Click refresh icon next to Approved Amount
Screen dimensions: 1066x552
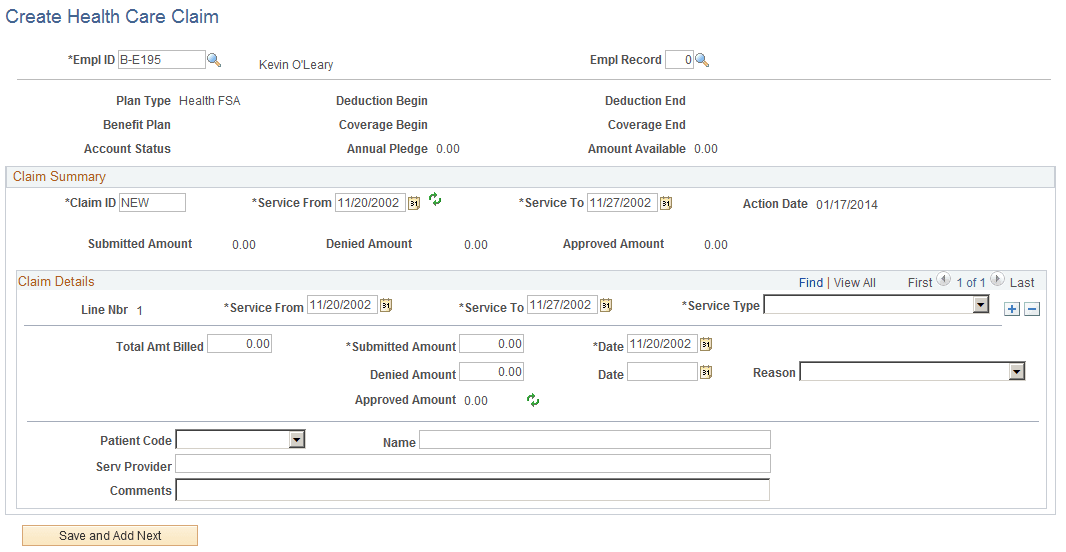point(533,400)
